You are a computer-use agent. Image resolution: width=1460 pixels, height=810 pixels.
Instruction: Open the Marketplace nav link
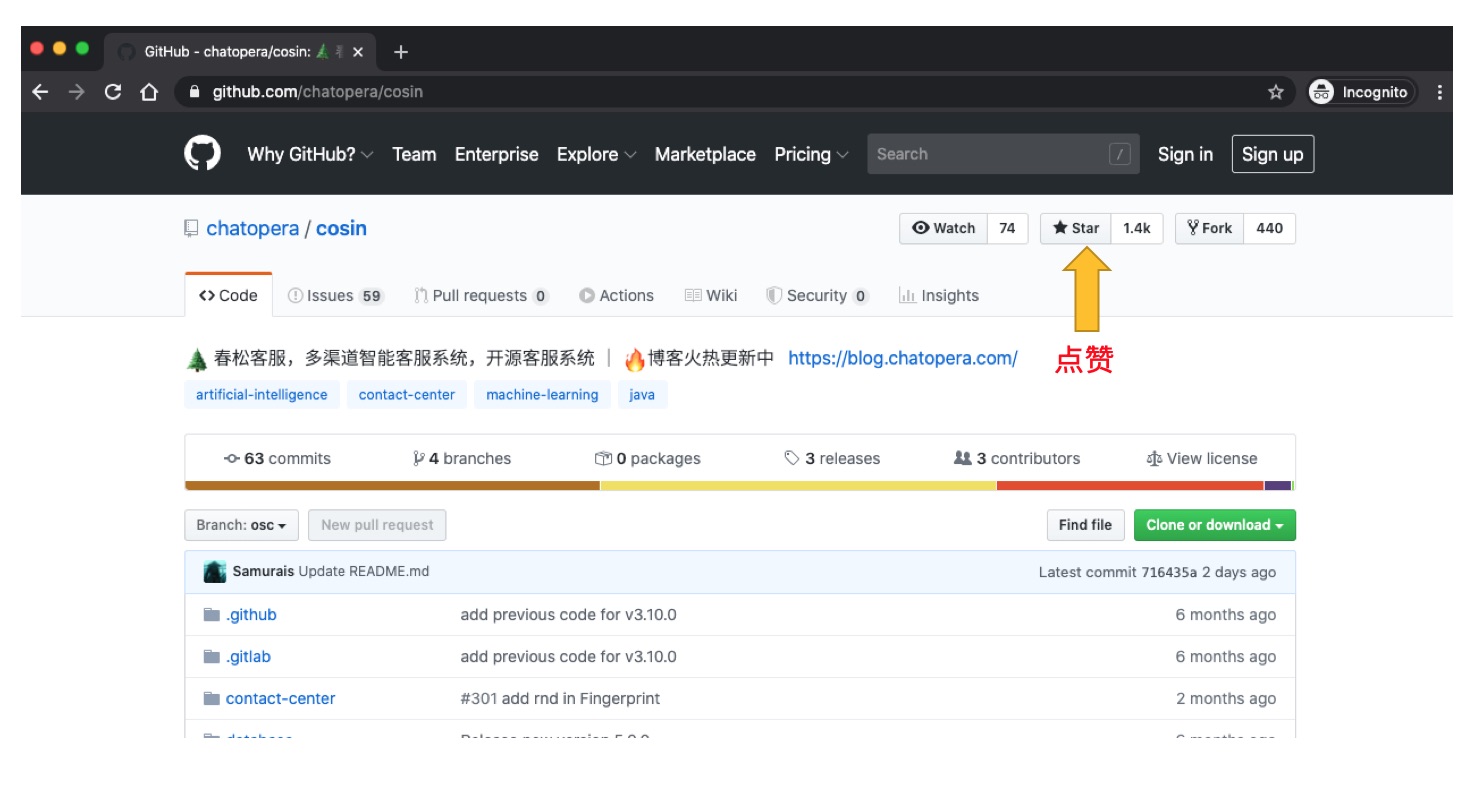point(705,154)
